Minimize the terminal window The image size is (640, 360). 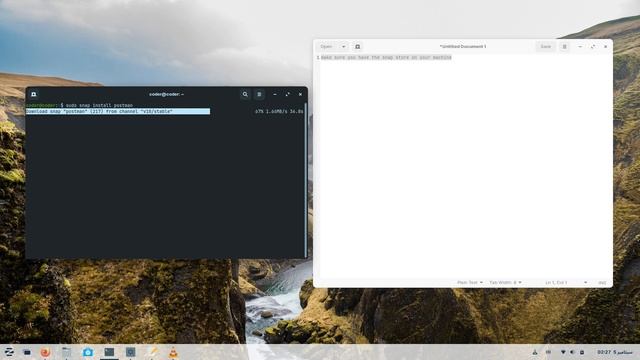tap(275, 94)
